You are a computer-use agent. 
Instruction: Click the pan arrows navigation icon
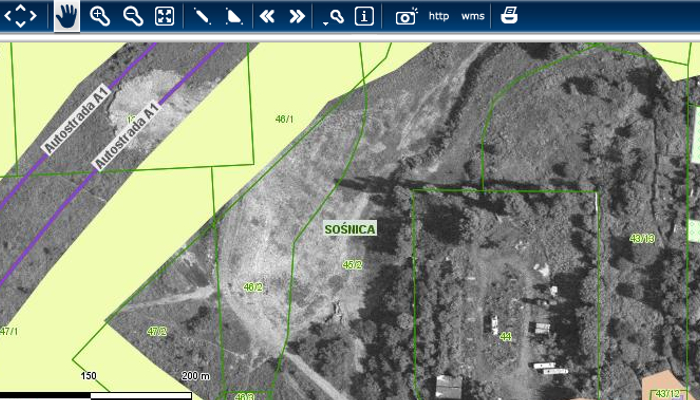click(23, 15)
